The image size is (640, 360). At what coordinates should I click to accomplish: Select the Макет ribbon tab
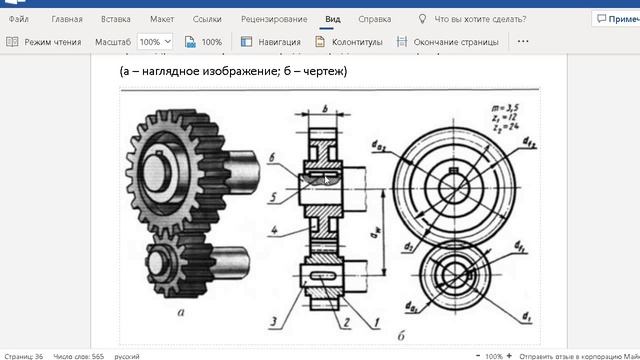tap(162, 19)
